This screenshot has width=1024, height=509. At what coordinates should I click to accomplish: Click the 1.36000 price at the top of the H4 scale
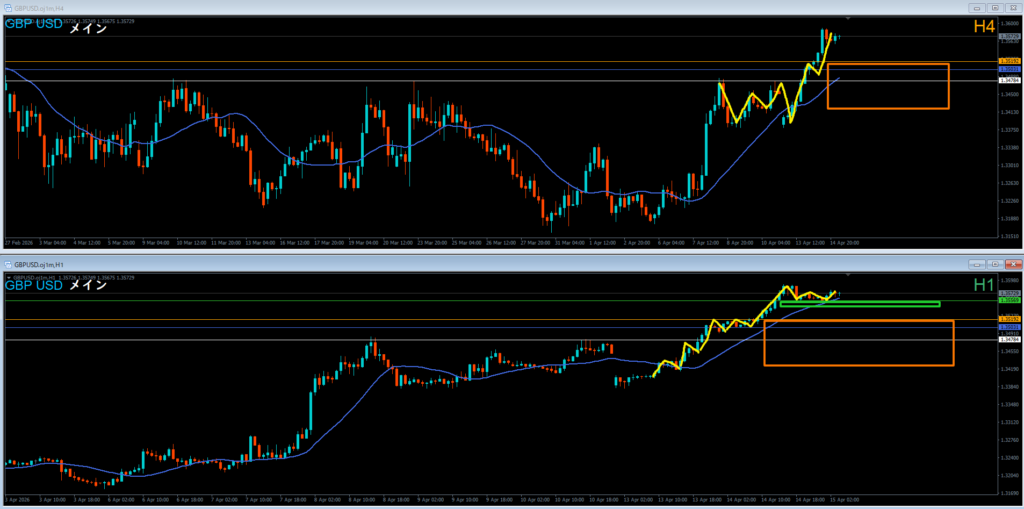click(1009, 24)
